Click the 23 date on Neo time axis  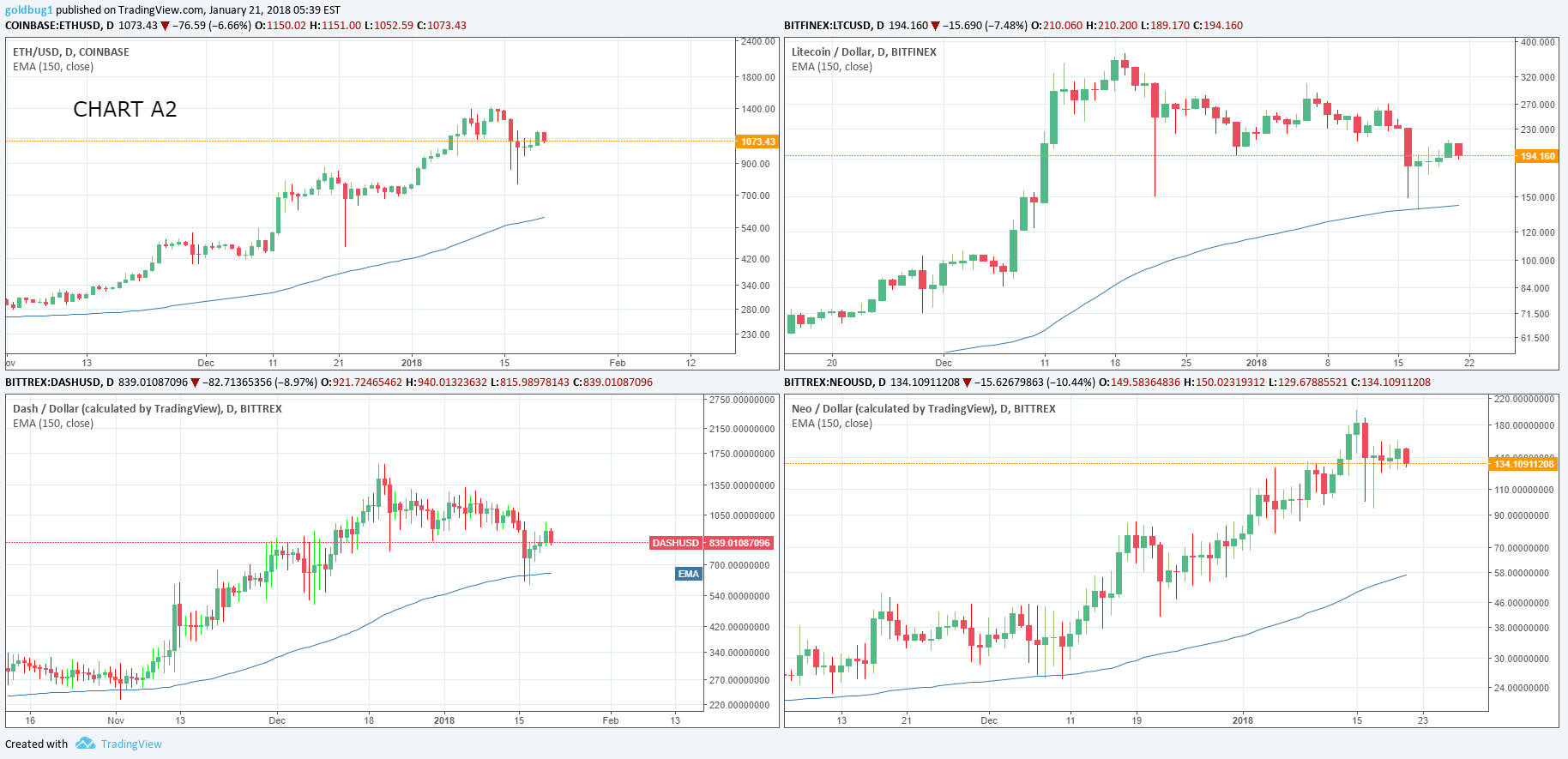click(1423, 720)
